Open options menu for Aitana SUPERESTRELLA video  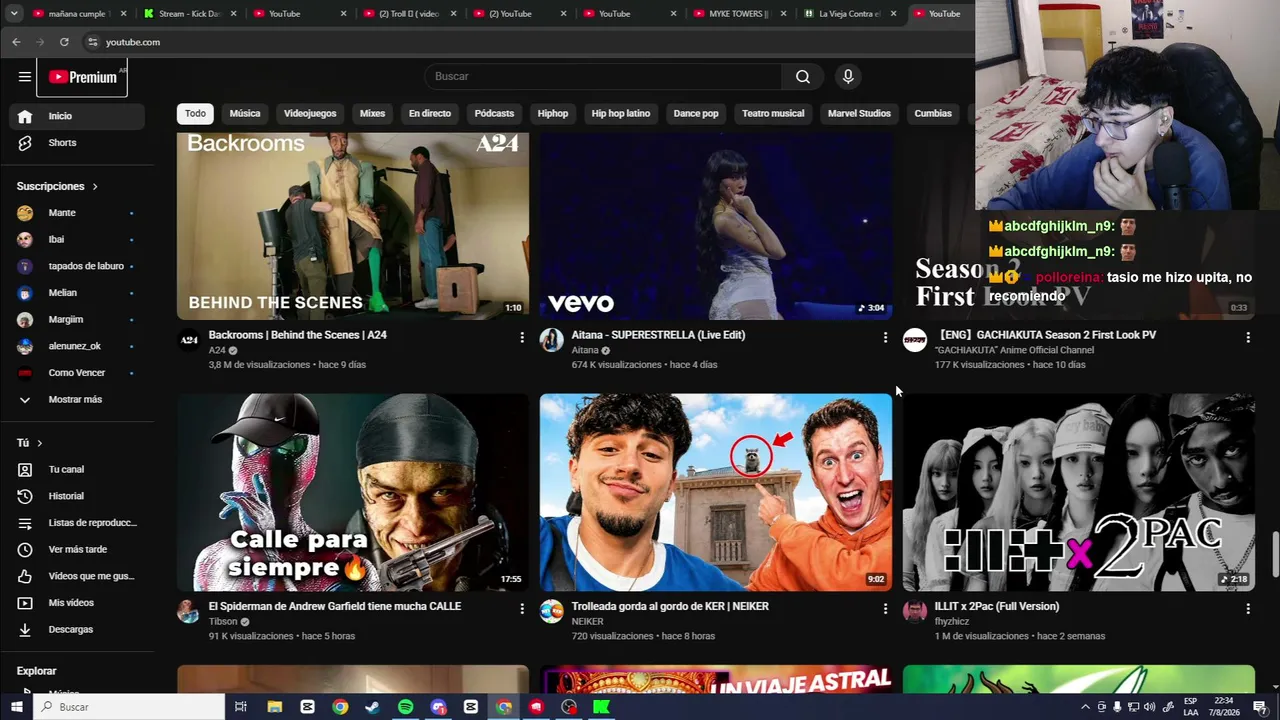(885, 338)
